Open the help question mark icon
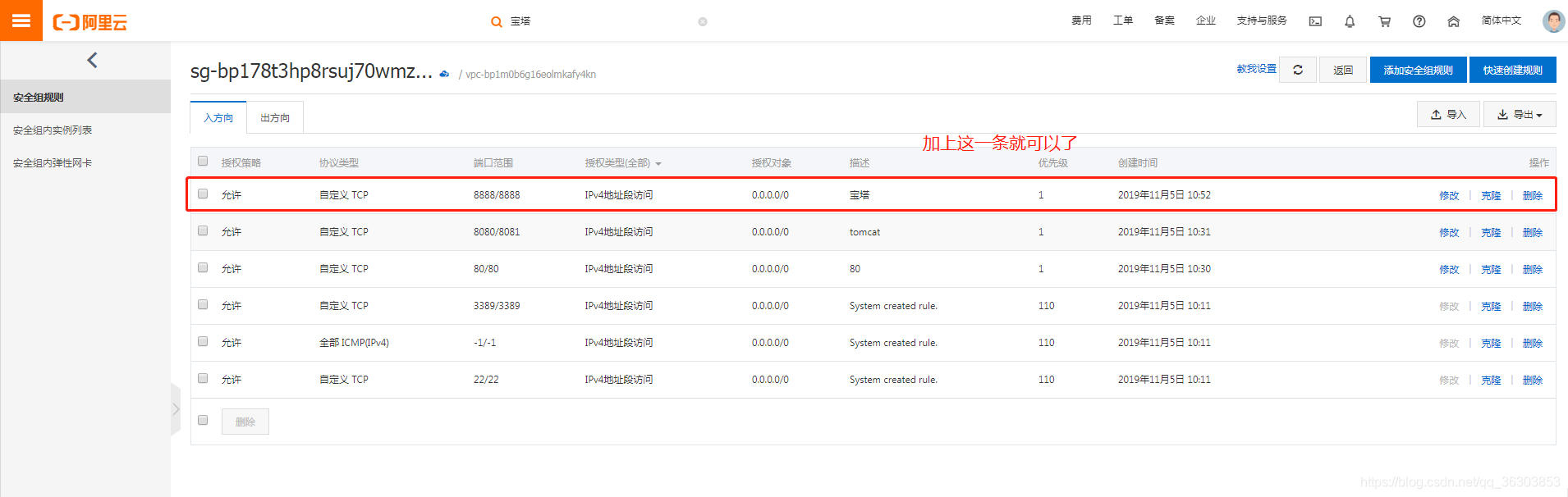This screenshot has height=497, width=1568. click(1419, 22)
